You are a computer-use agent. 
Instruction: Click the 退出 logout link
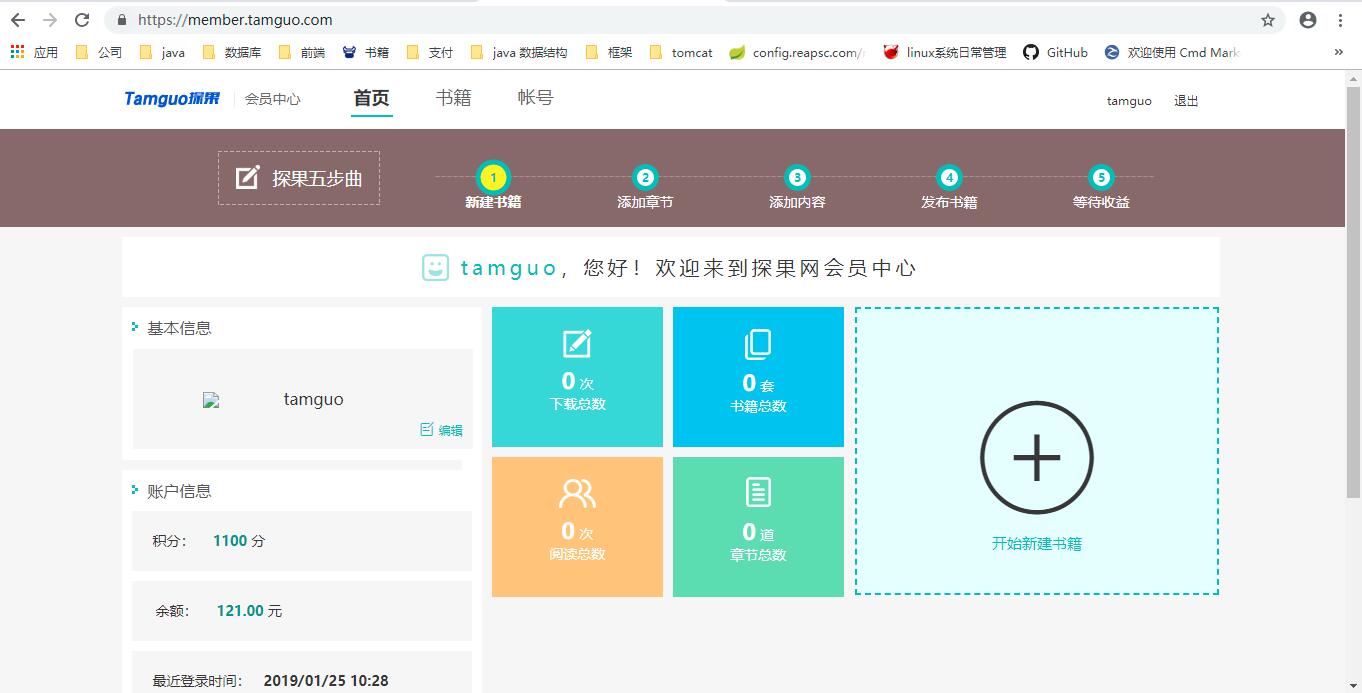(x=1186, y=101)
